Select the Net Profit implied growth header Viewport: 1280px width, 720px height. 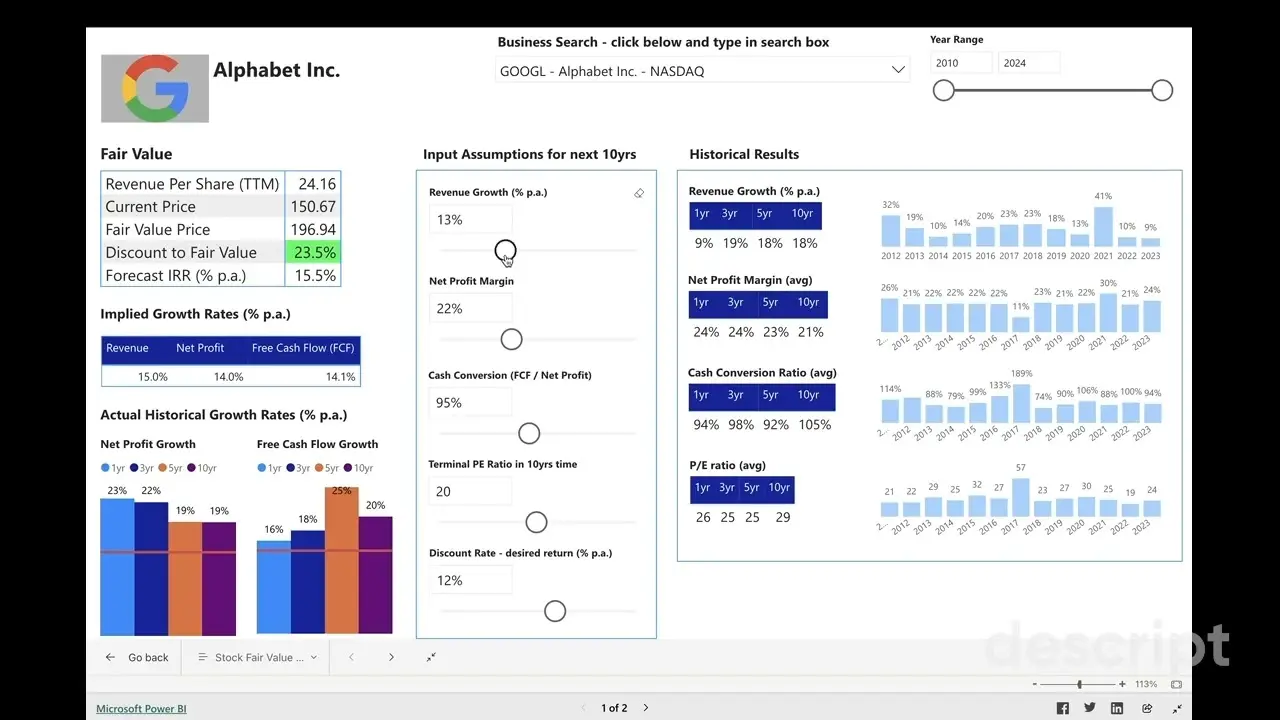click(200, 348)
